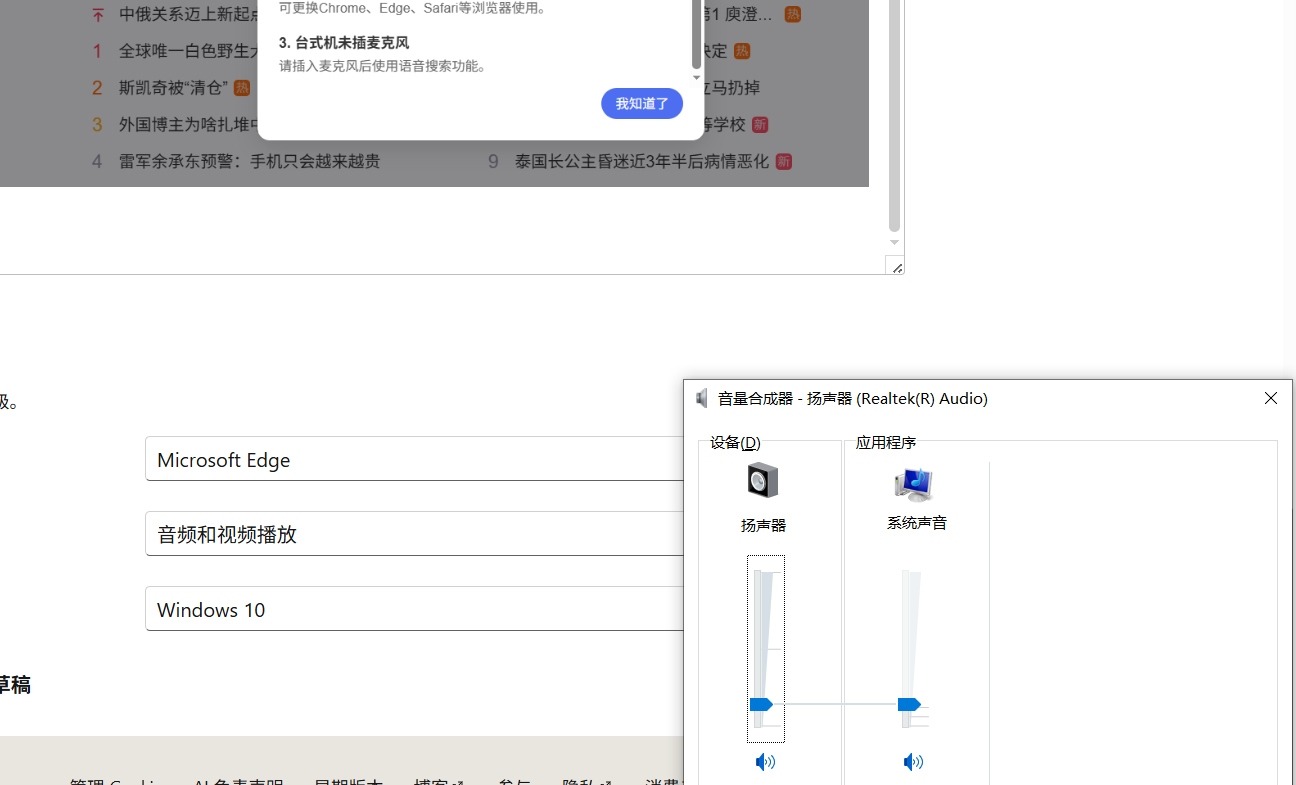Mute the 系统声音 volume
This screenshot has height=785, width=1296.
coord(913,762)
